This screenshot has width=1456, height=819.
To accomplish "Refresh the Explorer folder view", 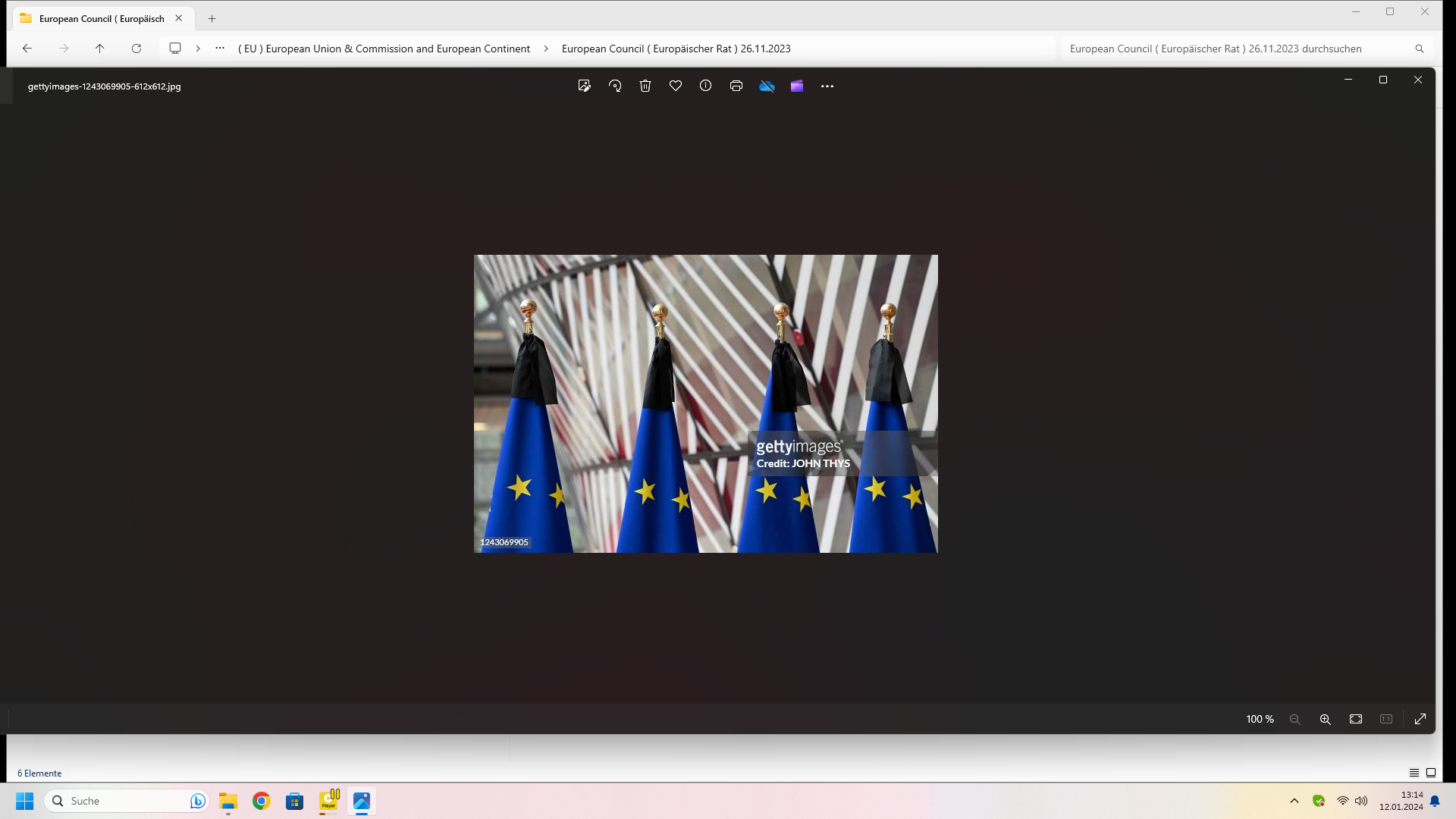I will pos(136,49).
